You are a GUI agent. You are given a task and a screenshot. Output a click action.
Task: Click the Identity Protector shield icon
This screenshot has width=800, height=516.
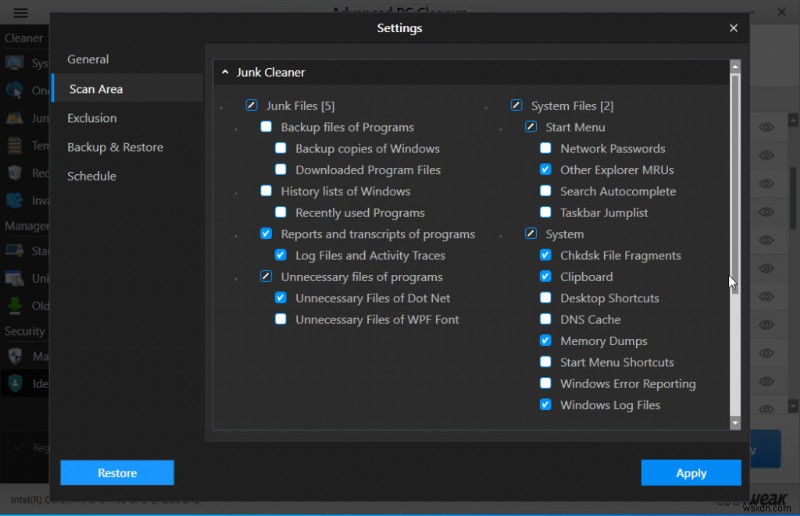click(15, 383)
